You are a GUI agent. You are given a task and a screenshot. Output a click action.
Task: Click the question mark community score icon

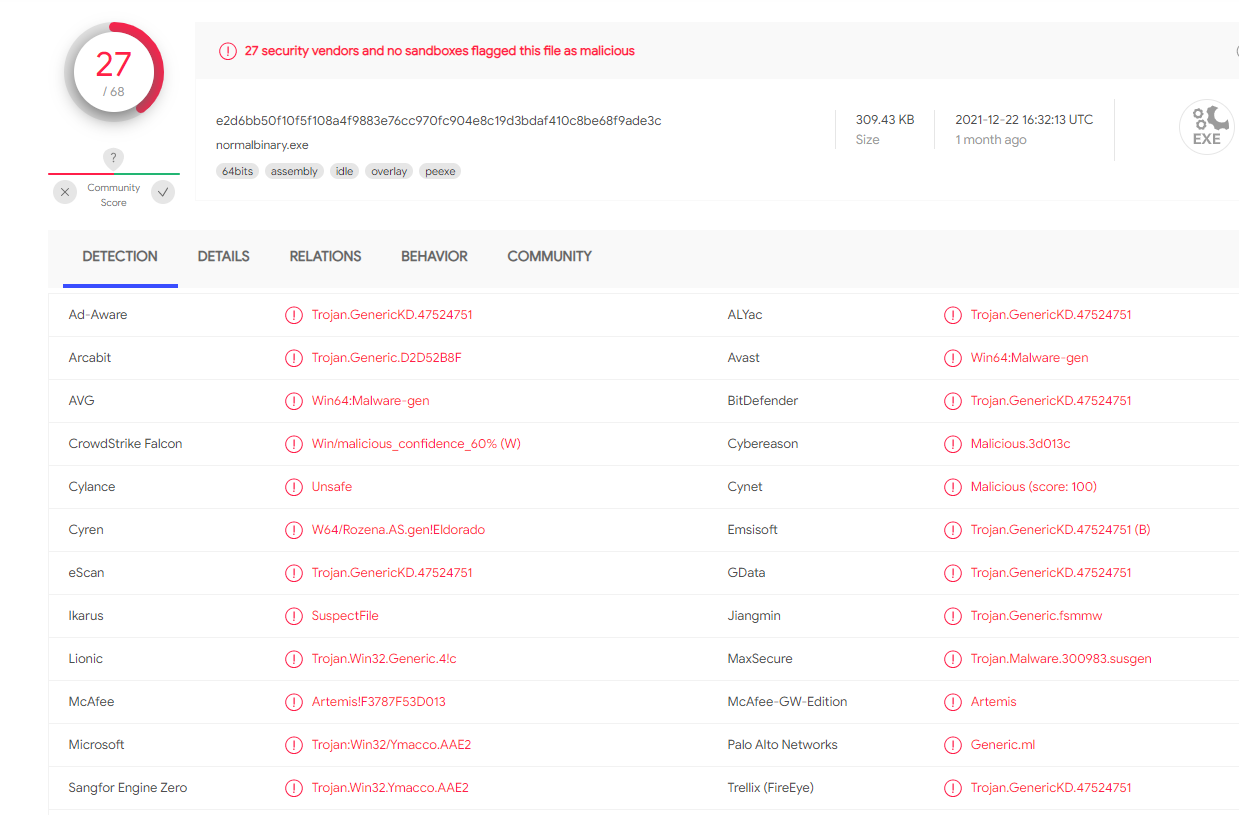[114, 158]
